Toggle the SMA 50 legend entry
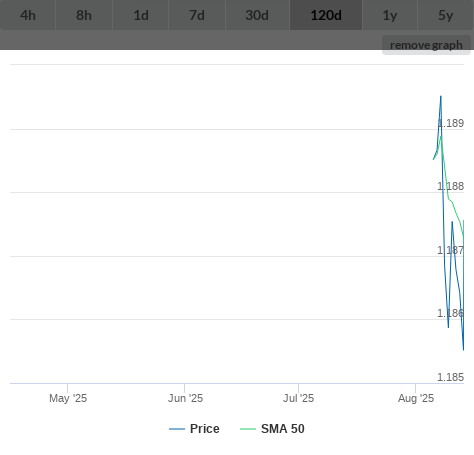 [x=272, y=429]
